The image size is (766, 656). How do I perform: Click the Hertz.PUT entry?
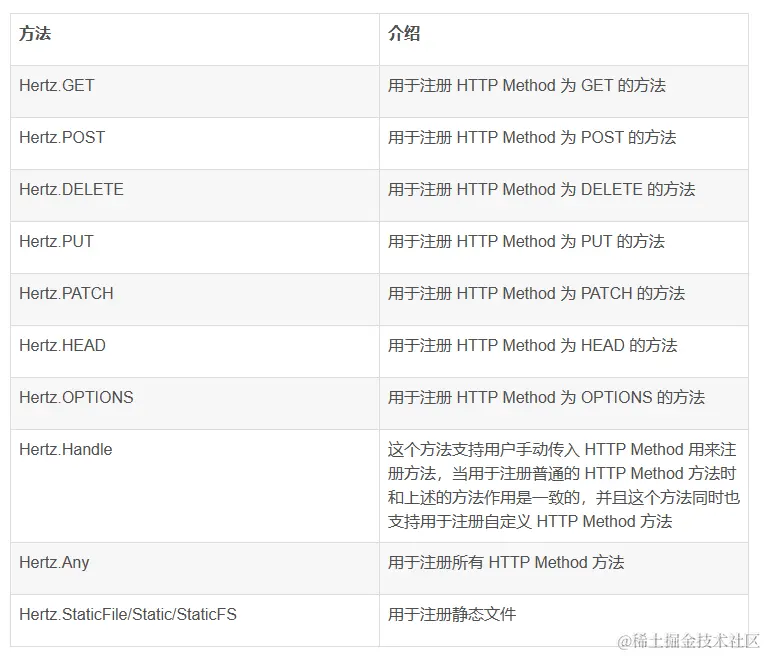[x=56, y=242]
